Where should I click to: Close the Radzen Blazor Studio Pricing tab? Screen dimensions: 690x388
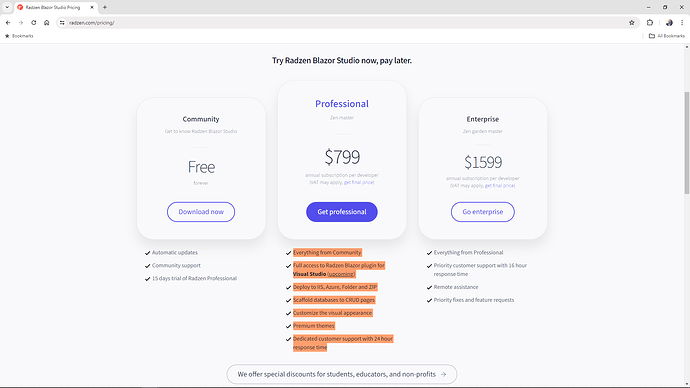92,7
